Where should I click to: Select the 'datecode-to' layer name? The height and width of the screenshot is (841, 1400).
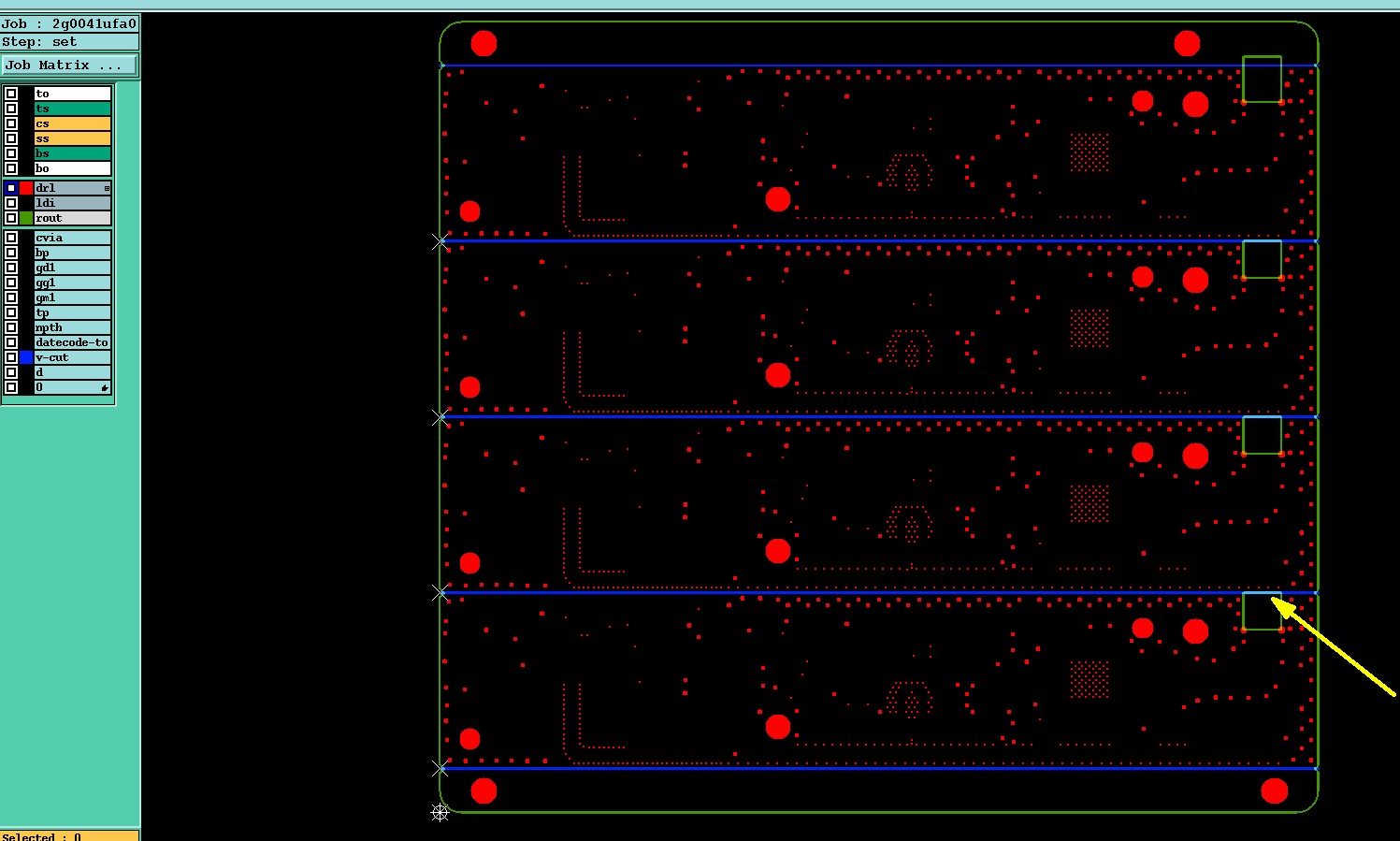(73, 342)
